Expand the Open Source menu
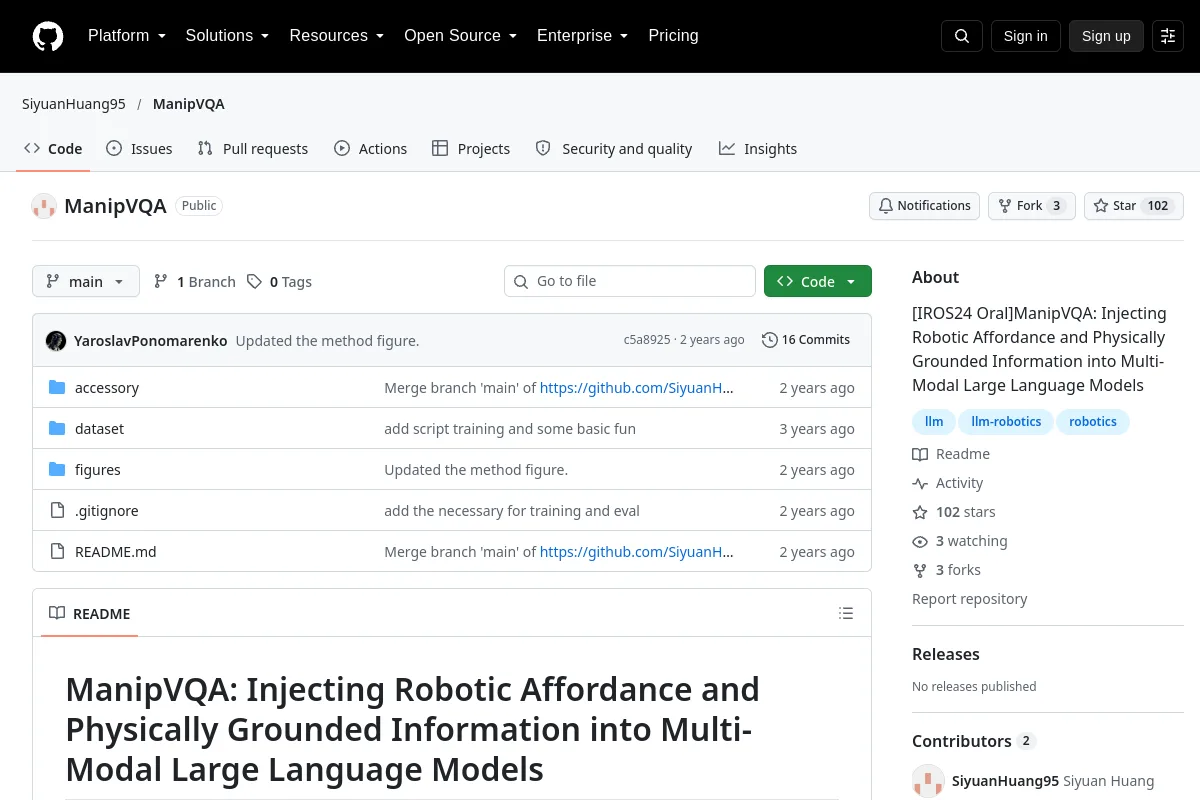 click(461, 36)
